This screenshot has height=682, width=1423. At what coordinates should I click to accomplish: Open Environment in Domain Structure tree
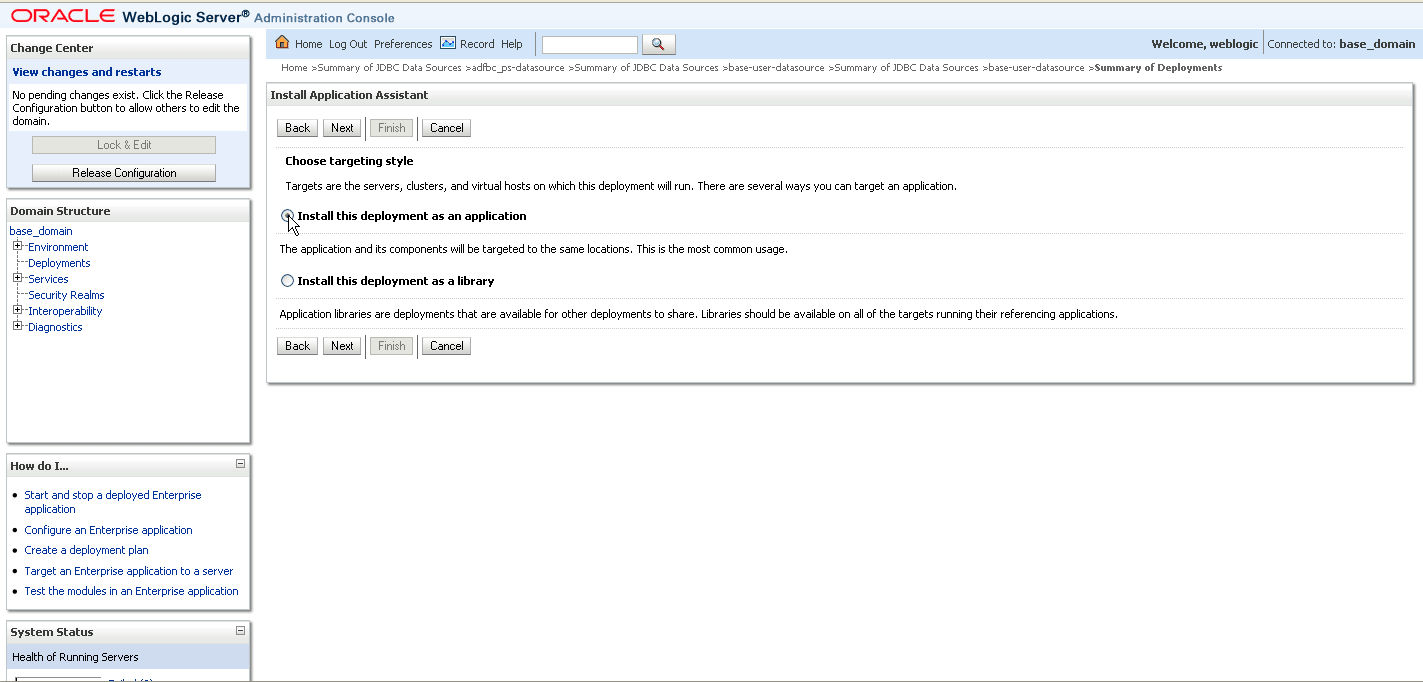click(58, 247)
